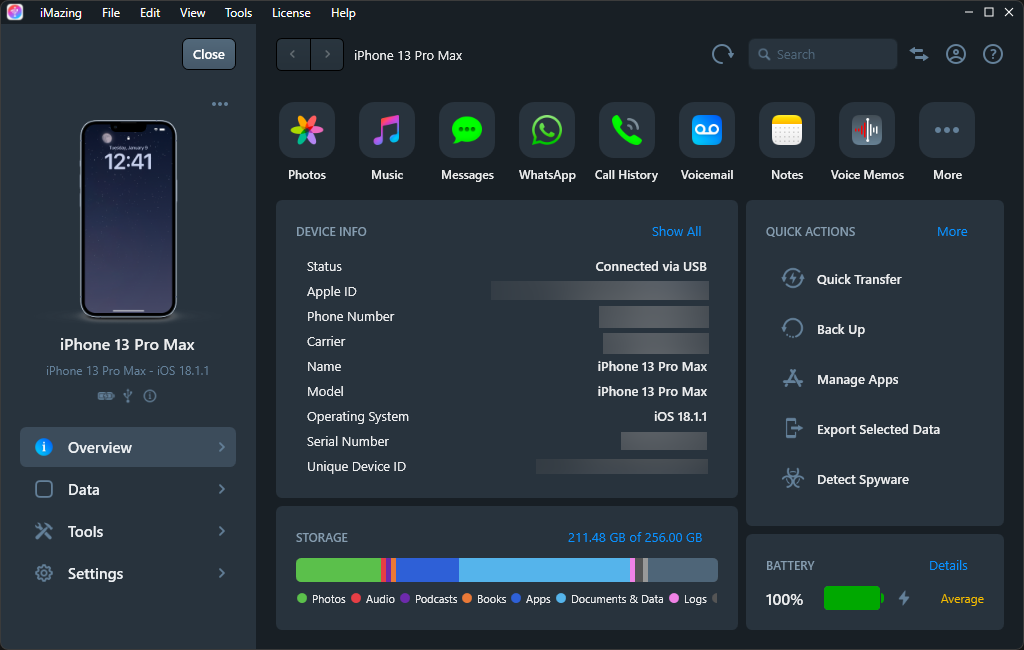Open the user account icon

[x=956, y=54]
